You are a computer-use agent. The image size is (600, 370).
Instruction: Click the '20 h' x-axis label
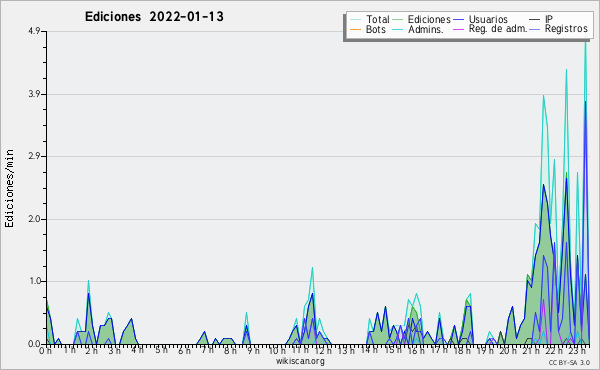[x=507, y=350]
